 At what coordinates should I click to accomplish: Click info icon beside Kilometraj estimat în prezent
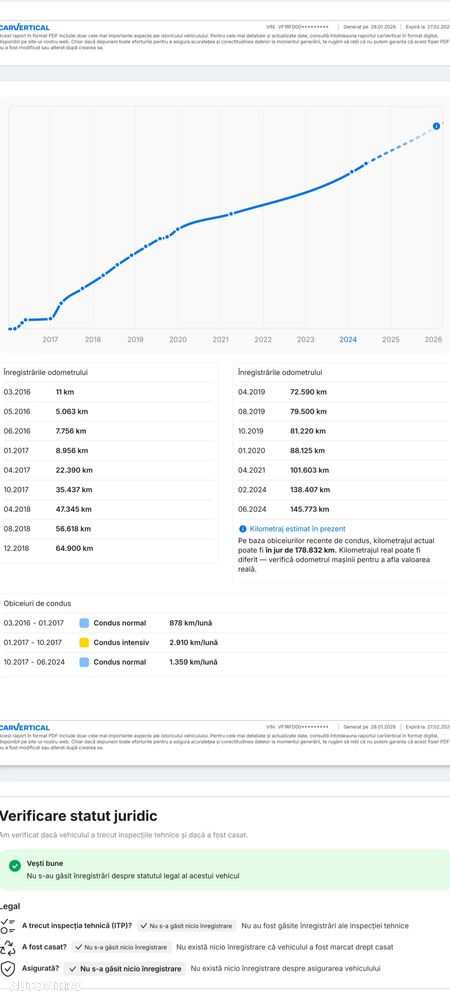(x=242, y=529)
